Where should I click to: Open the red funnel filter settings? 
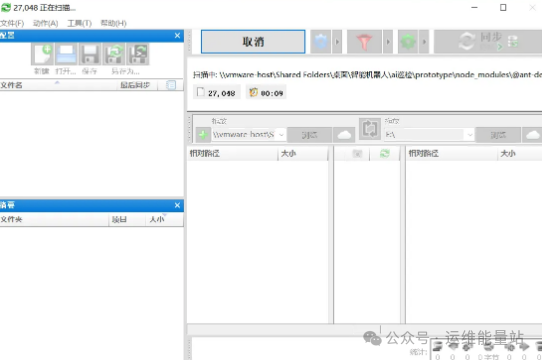364,42
